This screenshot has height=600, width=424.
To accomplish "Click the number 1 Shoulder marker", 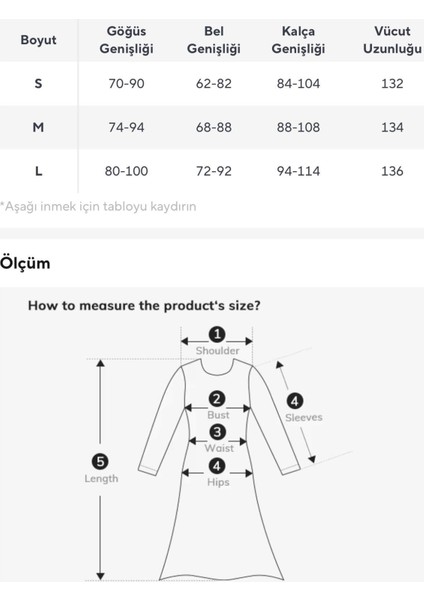I will (x=217, y=334).
